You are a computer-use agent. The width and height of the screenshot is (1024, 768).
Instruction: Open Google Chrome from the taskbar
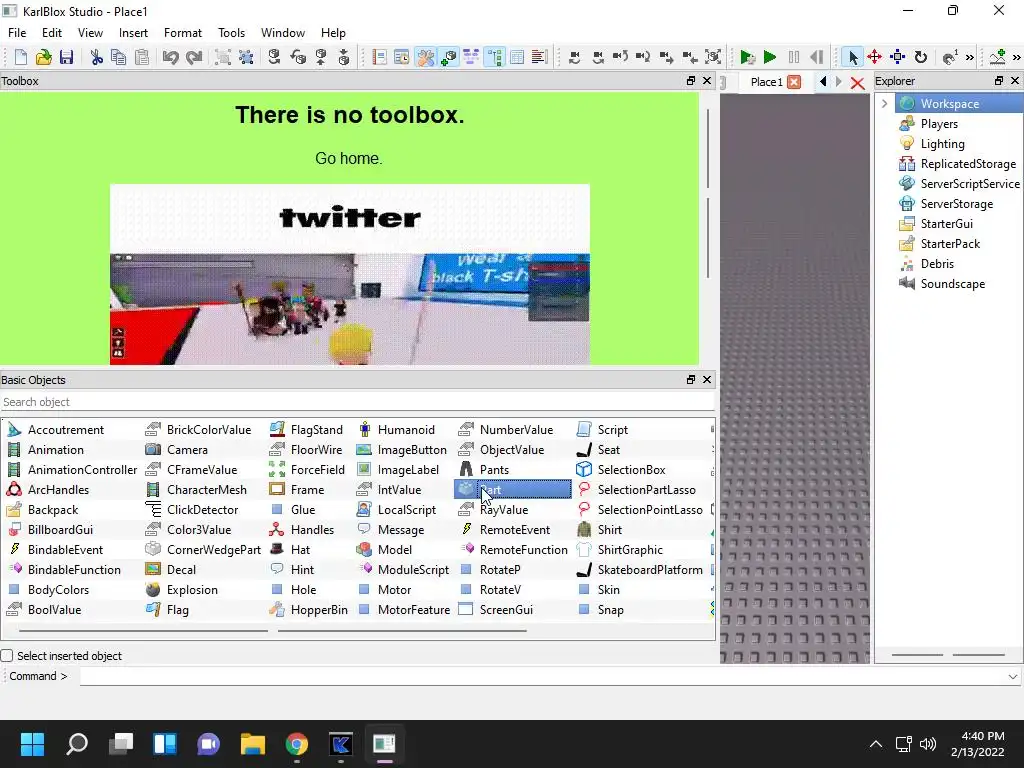coord(296,744)
